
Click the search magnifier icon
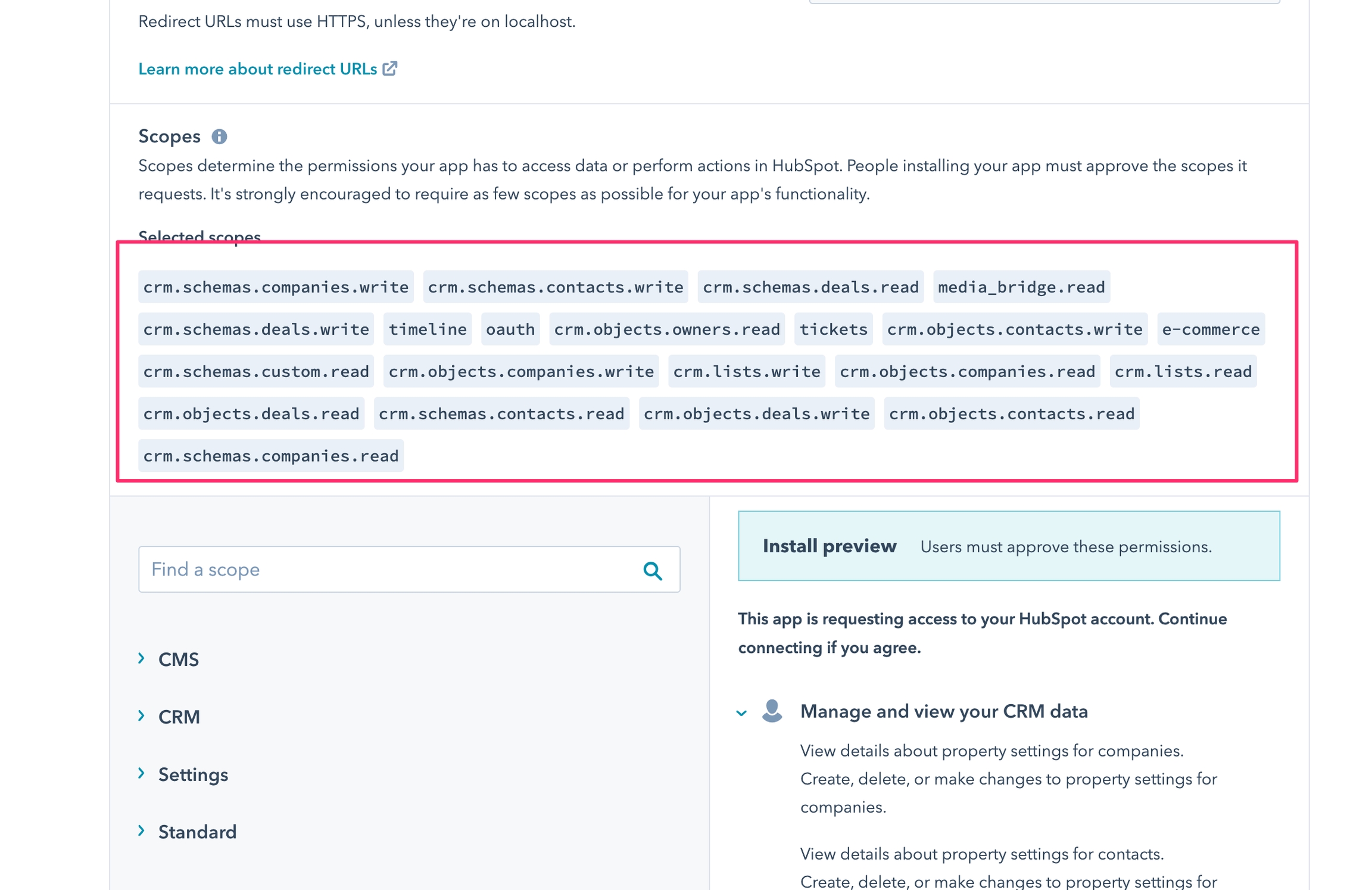point(653,571)
